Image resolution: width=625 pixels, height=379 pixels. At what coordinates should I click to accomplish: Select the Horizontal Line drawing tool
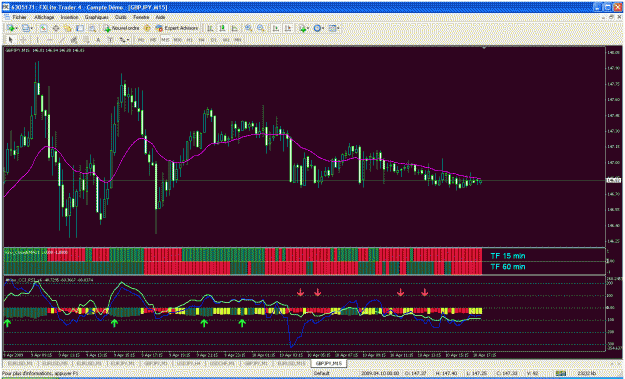[x=50, y=39]
